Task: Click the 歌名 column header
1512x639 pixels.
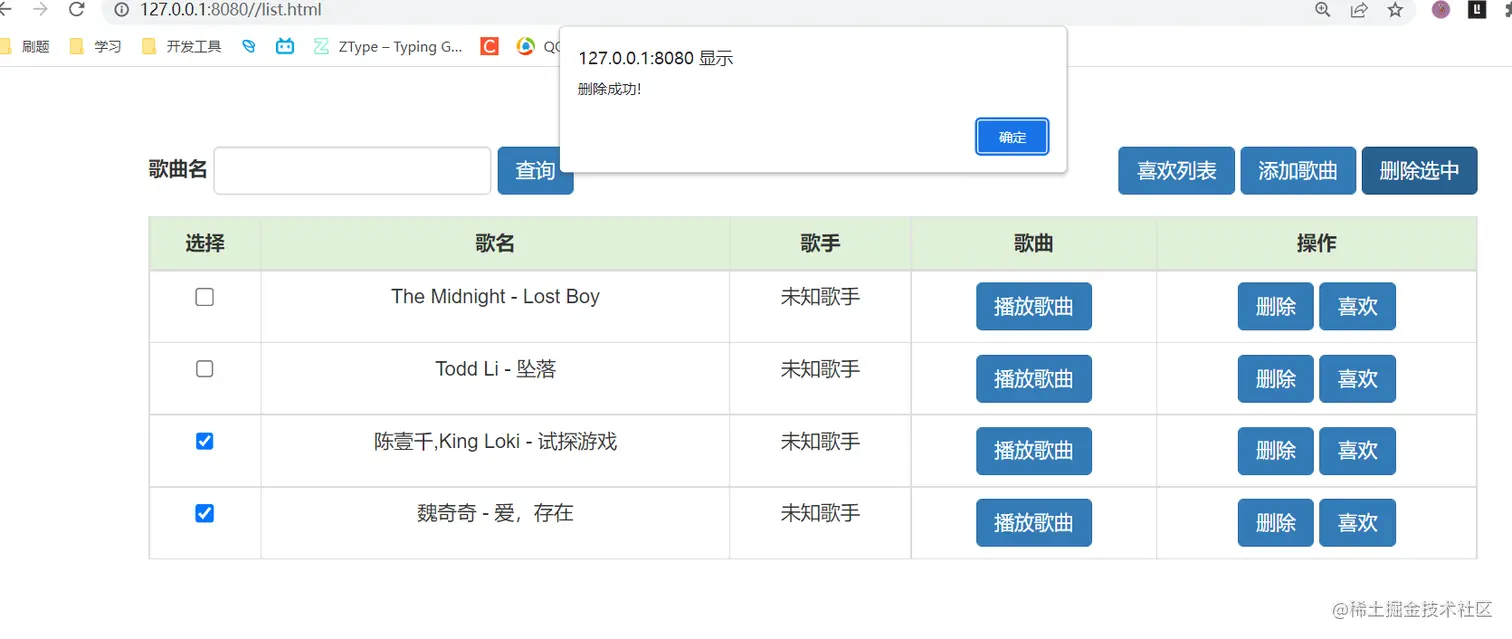Action: (x=495, y=243)
